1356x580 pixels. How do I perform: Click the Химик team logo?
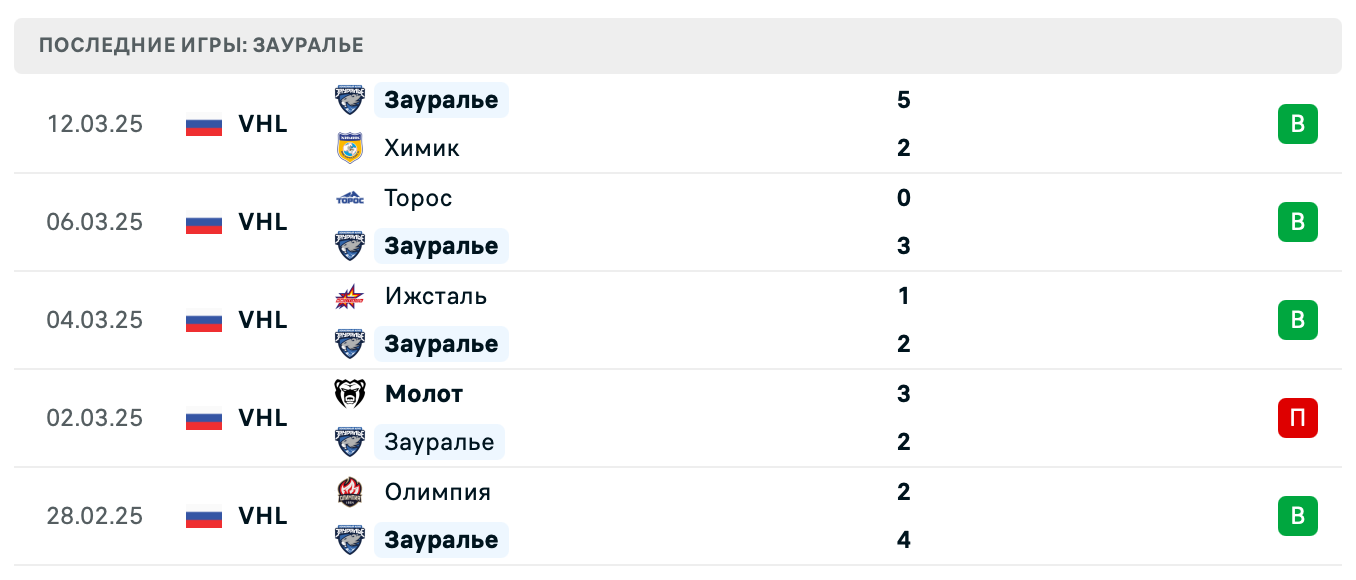(x=349, y=147)
